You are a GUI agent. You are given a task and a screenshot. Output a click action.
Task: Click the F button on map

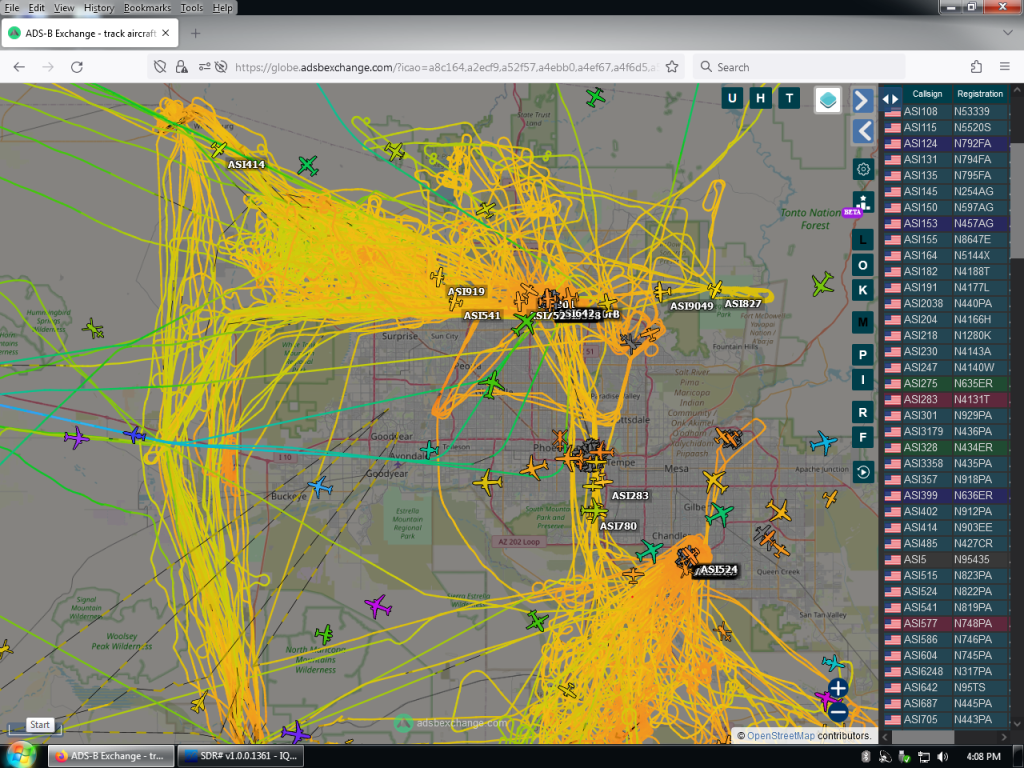click(x=863, y=437)
